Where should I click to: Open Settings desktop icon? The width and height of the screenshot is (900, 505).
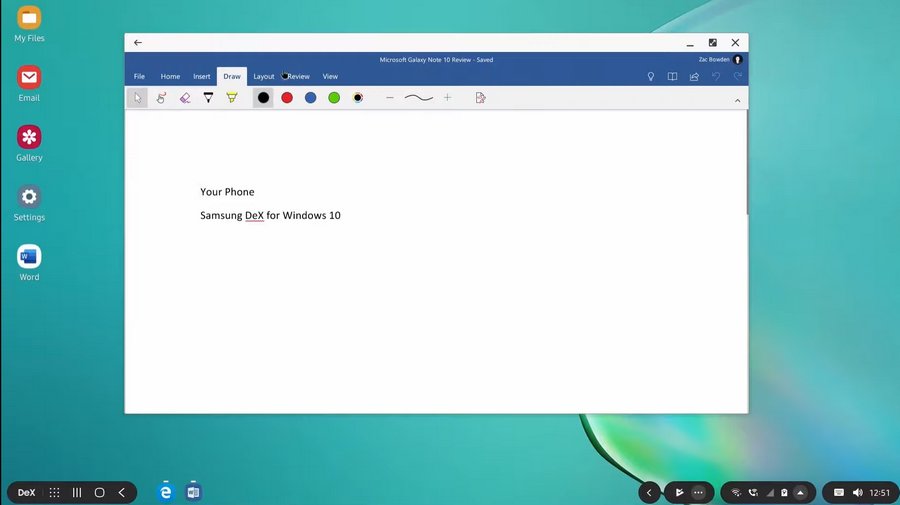tap(29, 203)
